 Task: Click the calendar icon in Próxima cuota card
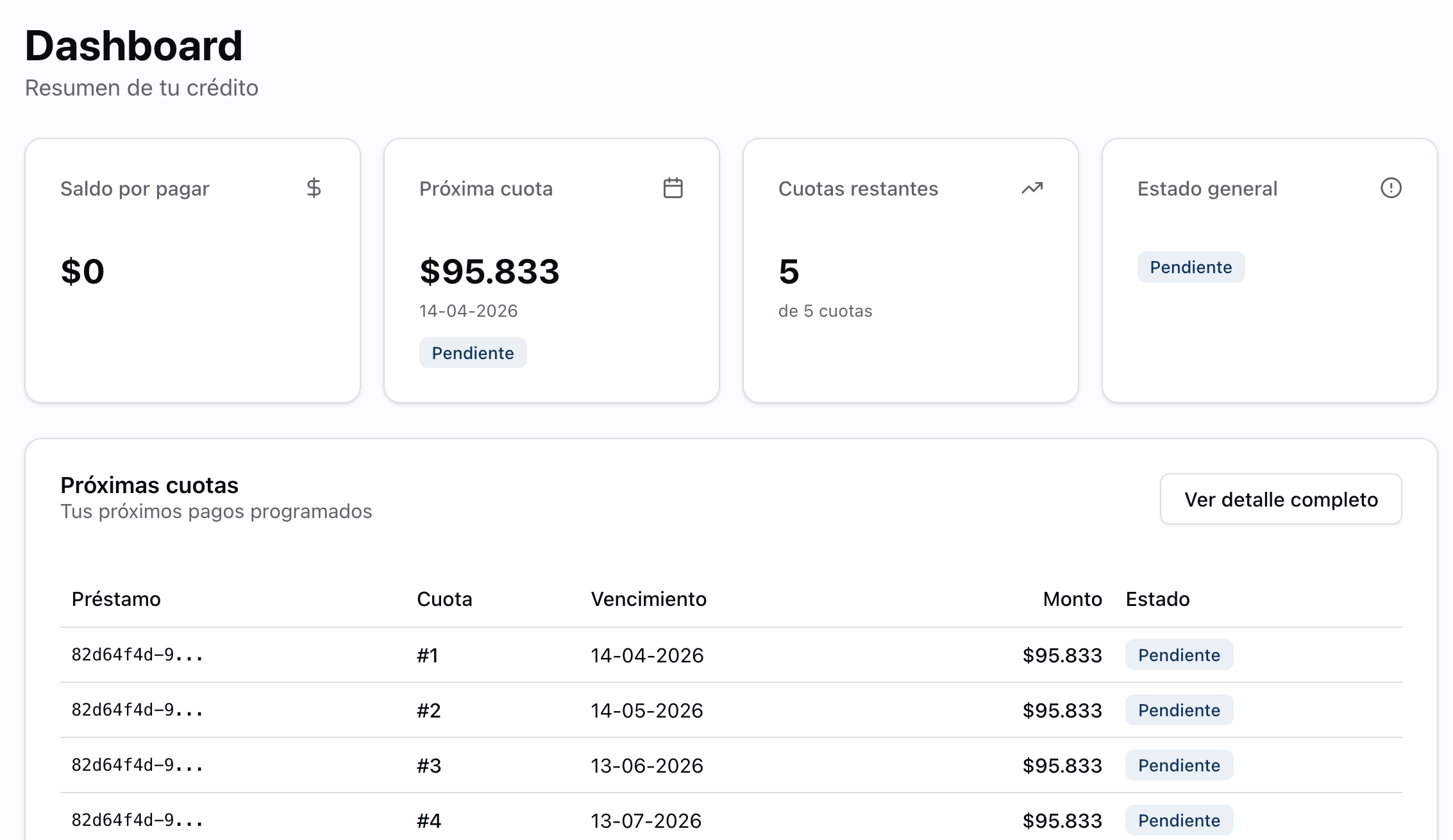(673, 188)
